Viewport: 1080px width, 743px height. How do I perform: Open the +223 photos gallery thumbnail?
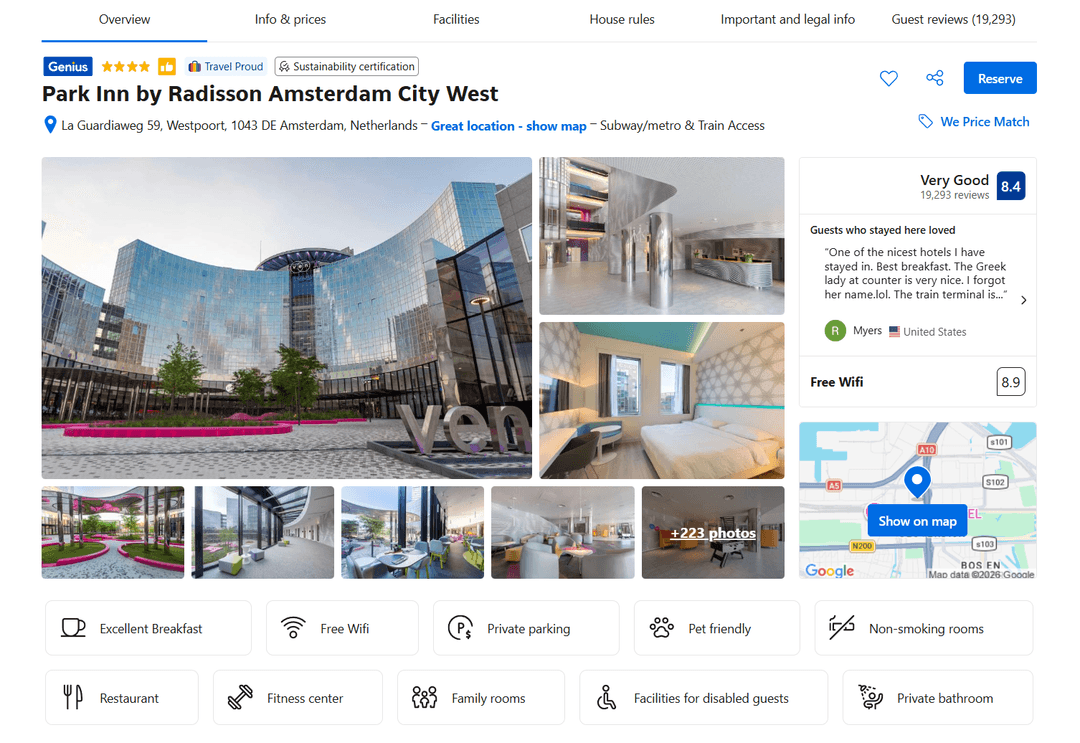click(x=713, y=532)
